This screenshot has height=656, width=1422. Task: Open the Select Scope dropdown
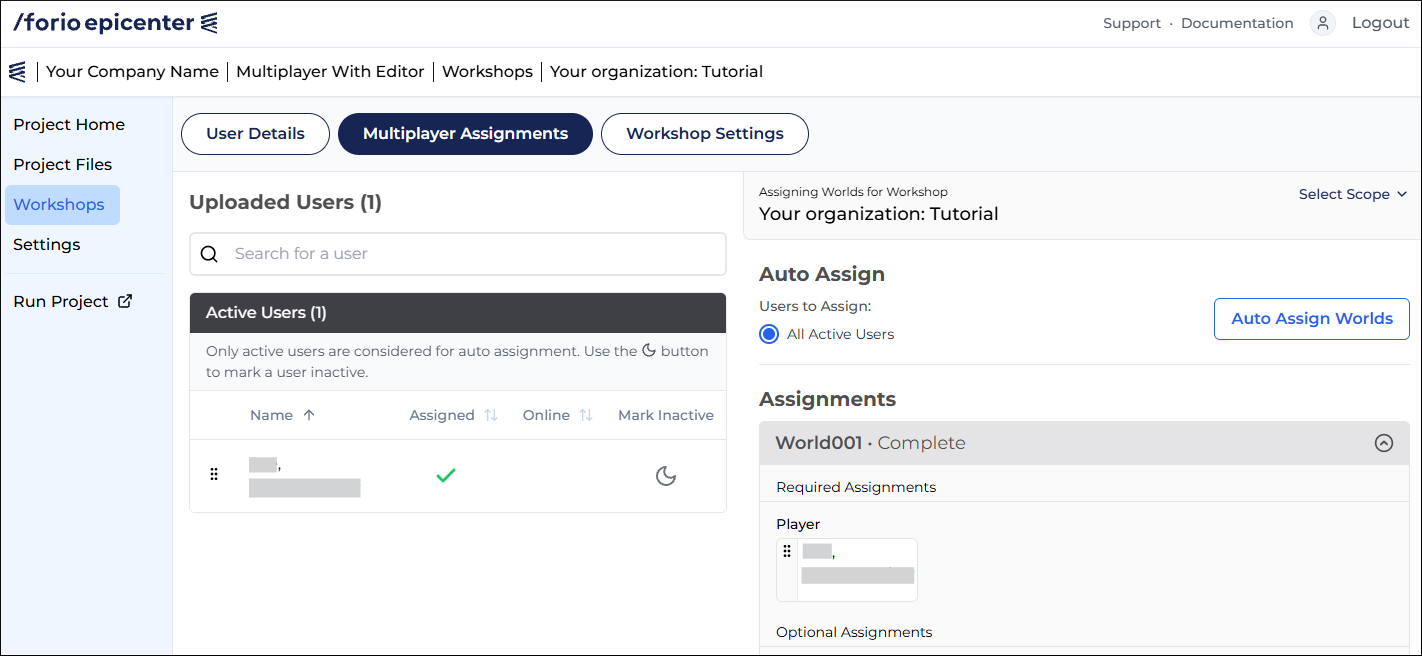(x=1353, y=193)
